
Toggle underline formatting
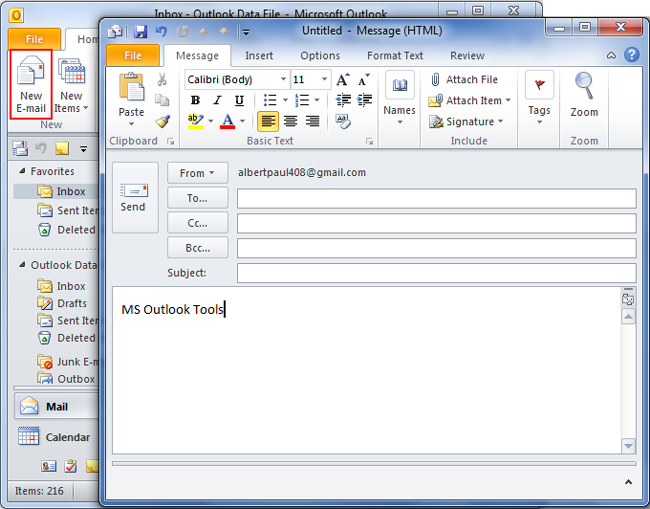click(x=239, y=100)
